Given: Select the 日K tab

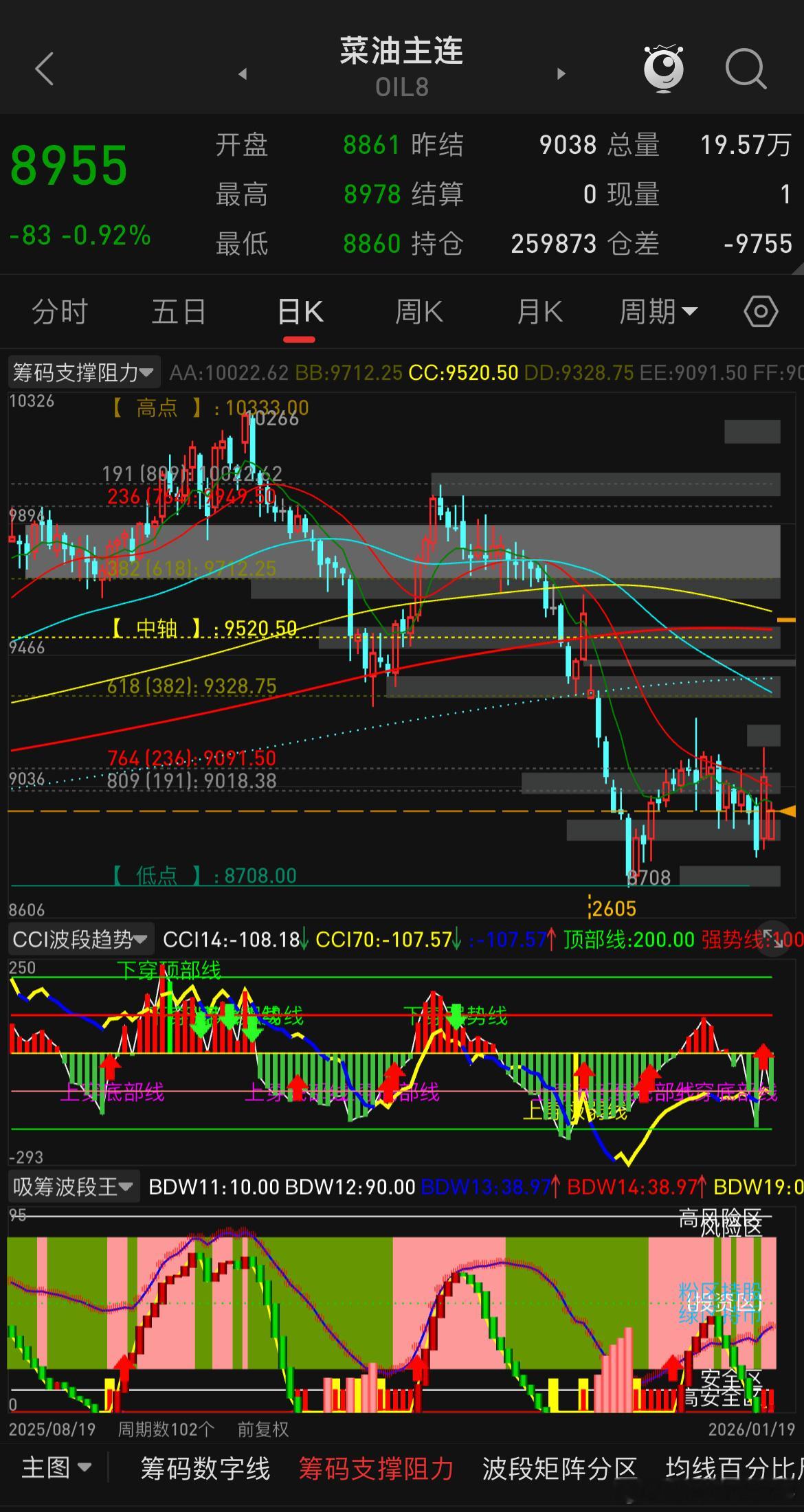Looking at the screenshot, I should (x=300, y=312).
